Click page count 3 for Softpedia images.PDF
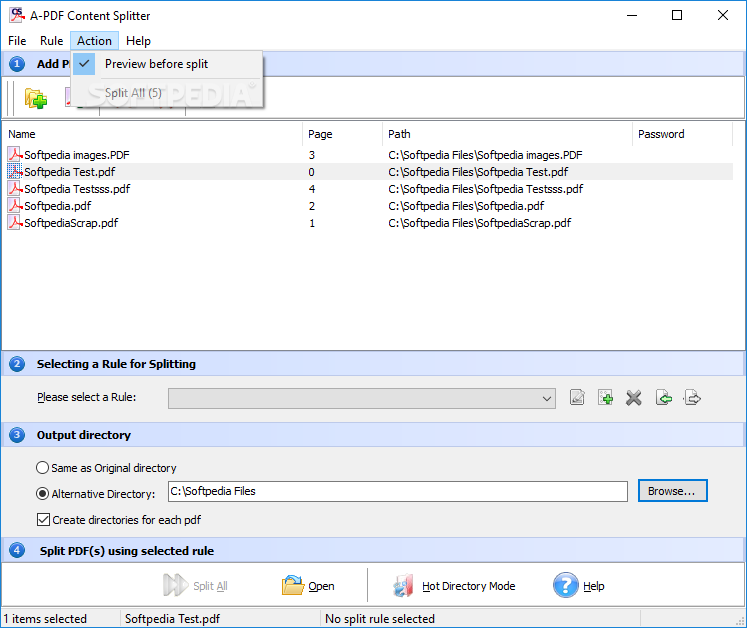Viewport: 747px width, 628px height. pyautogui.click(x=312, y=155)
